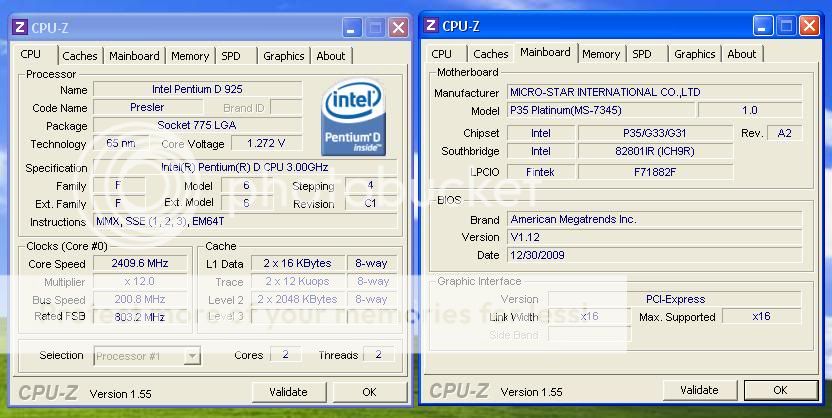Click the instructions field MMX, SSE, EM64T
Screen dimensions: 832x418
(245, 221)
